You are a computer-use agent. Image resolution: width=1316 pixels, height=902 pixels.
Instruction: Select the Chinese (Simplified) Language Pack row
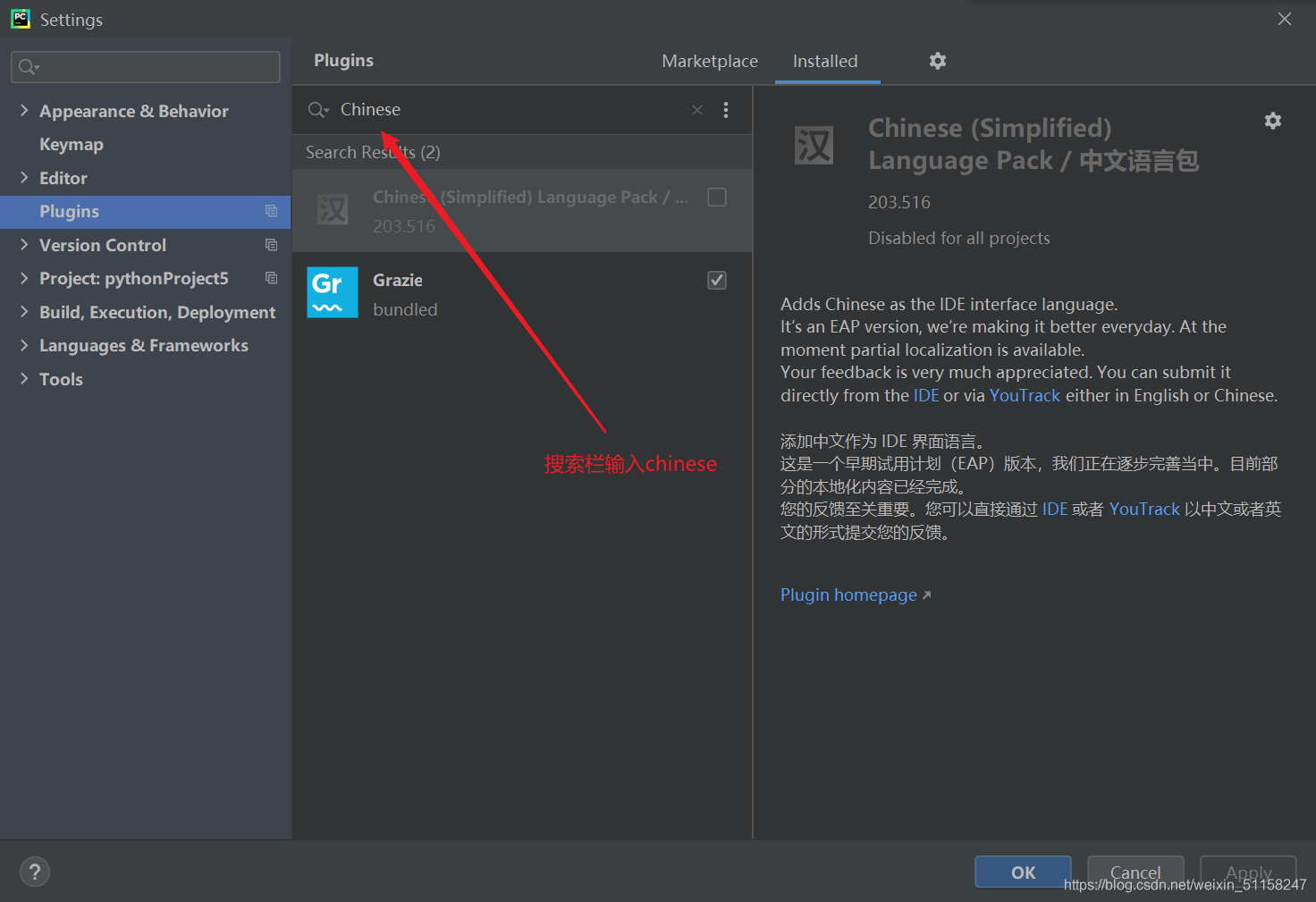tap(522, 211)
